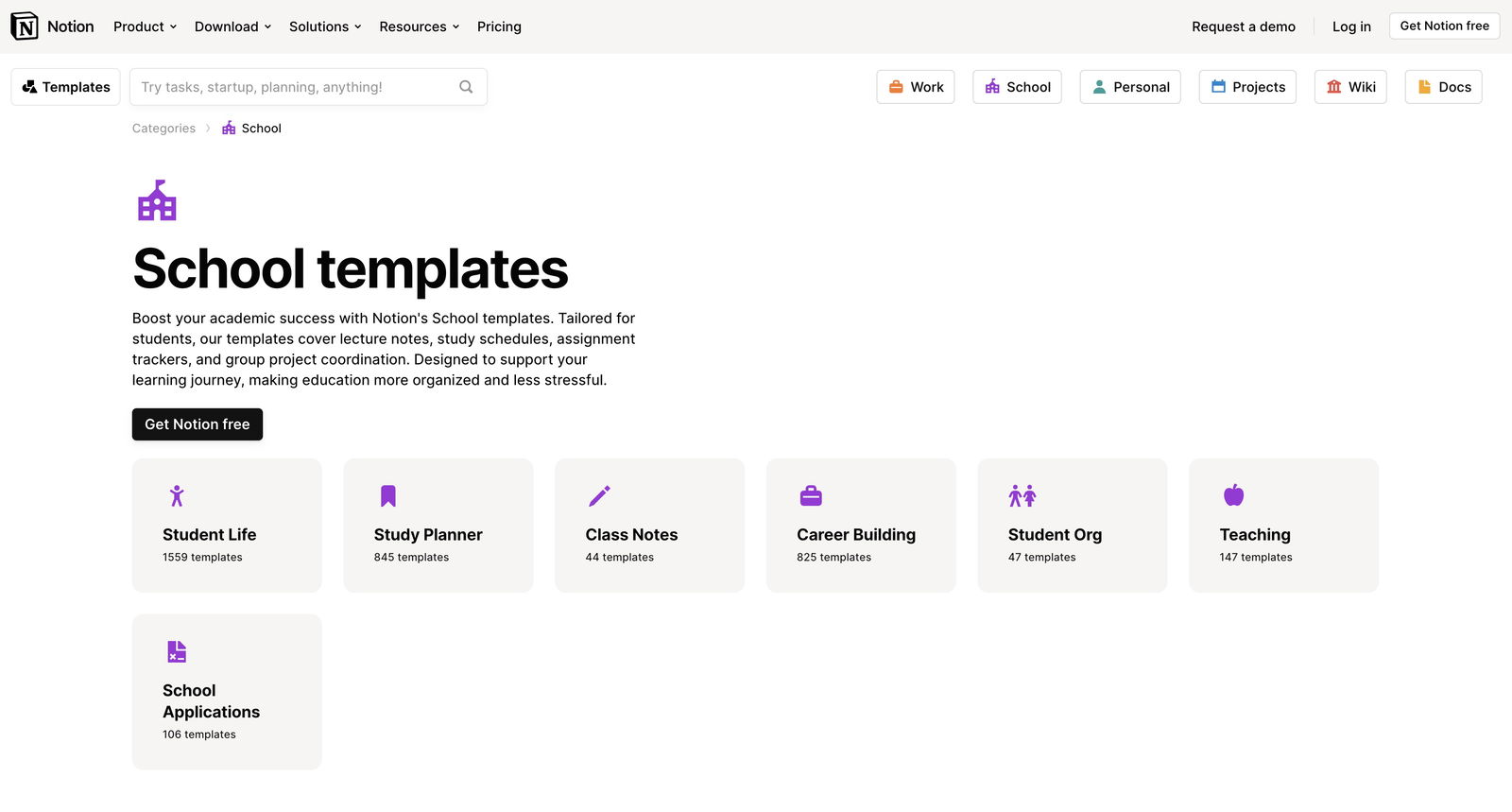
Task: Click the Categories breadcrumb link
Action: 163,129
